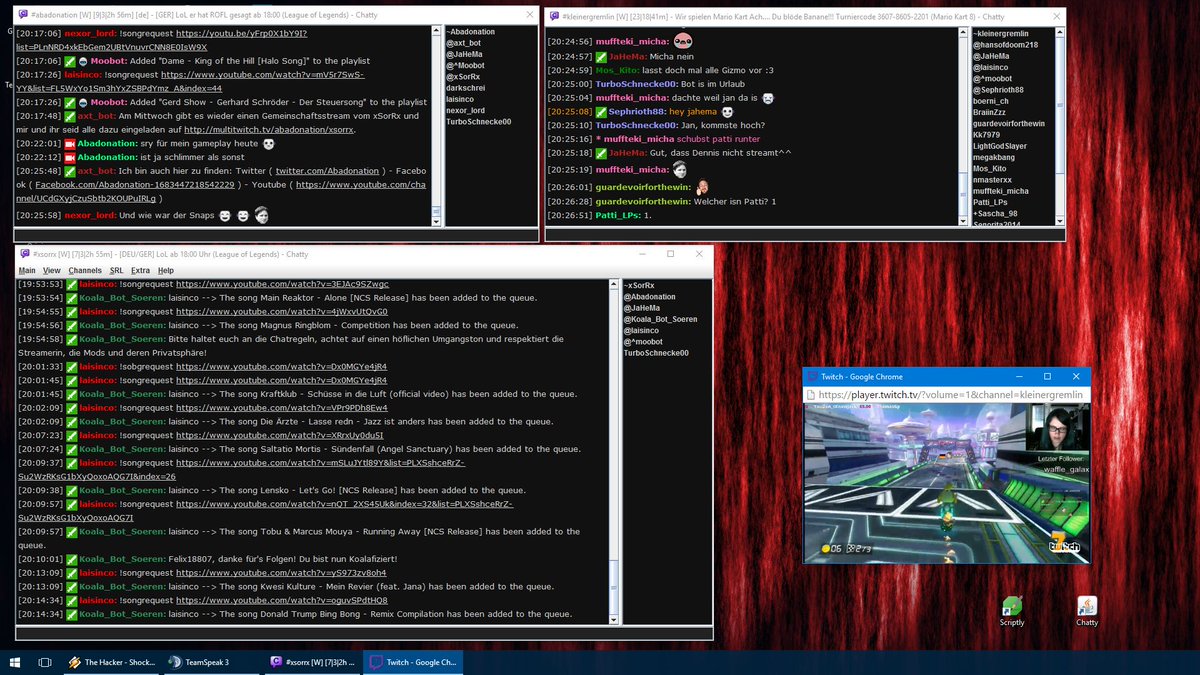The image size is (1200, 675).
Task: Select 'The Hacker - Shock...' taskbar item
Action: point(110,662)
